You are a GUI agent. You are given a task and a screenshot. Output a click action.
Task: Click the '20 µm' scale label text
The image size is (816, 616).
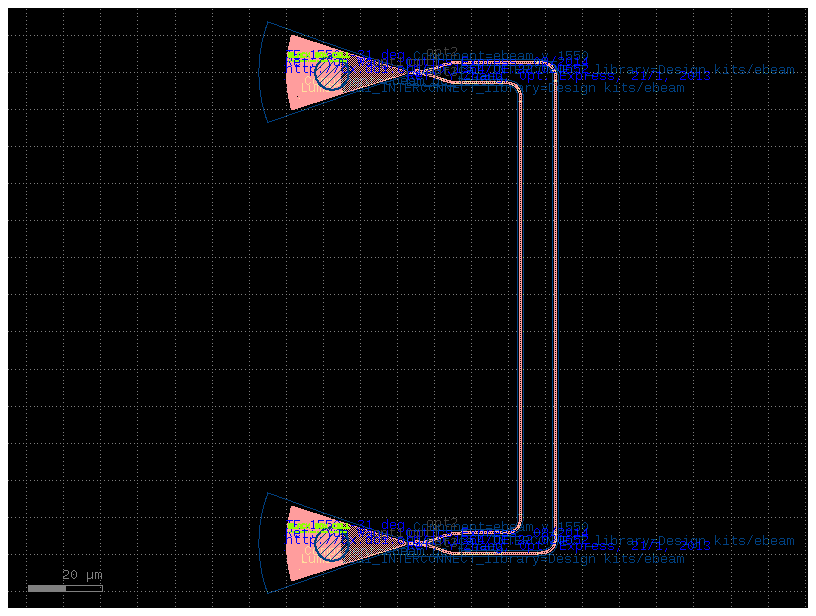pos(82,575)
